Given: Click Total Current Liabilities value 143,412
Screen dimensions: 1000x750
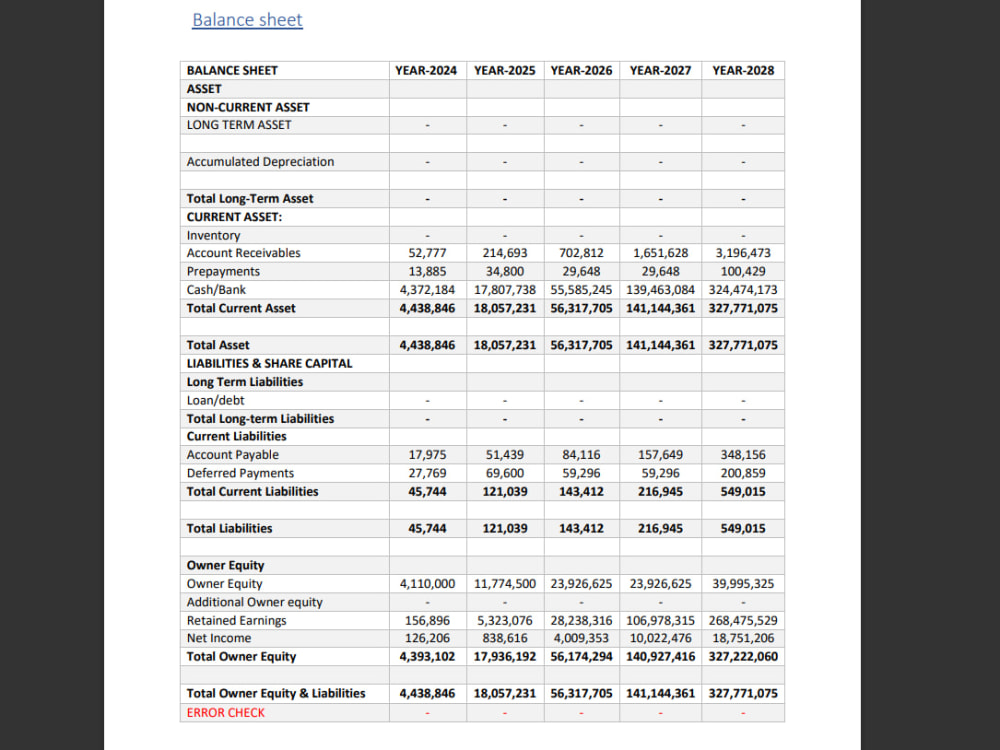Looking at the screenshot, I should (581, 492).
